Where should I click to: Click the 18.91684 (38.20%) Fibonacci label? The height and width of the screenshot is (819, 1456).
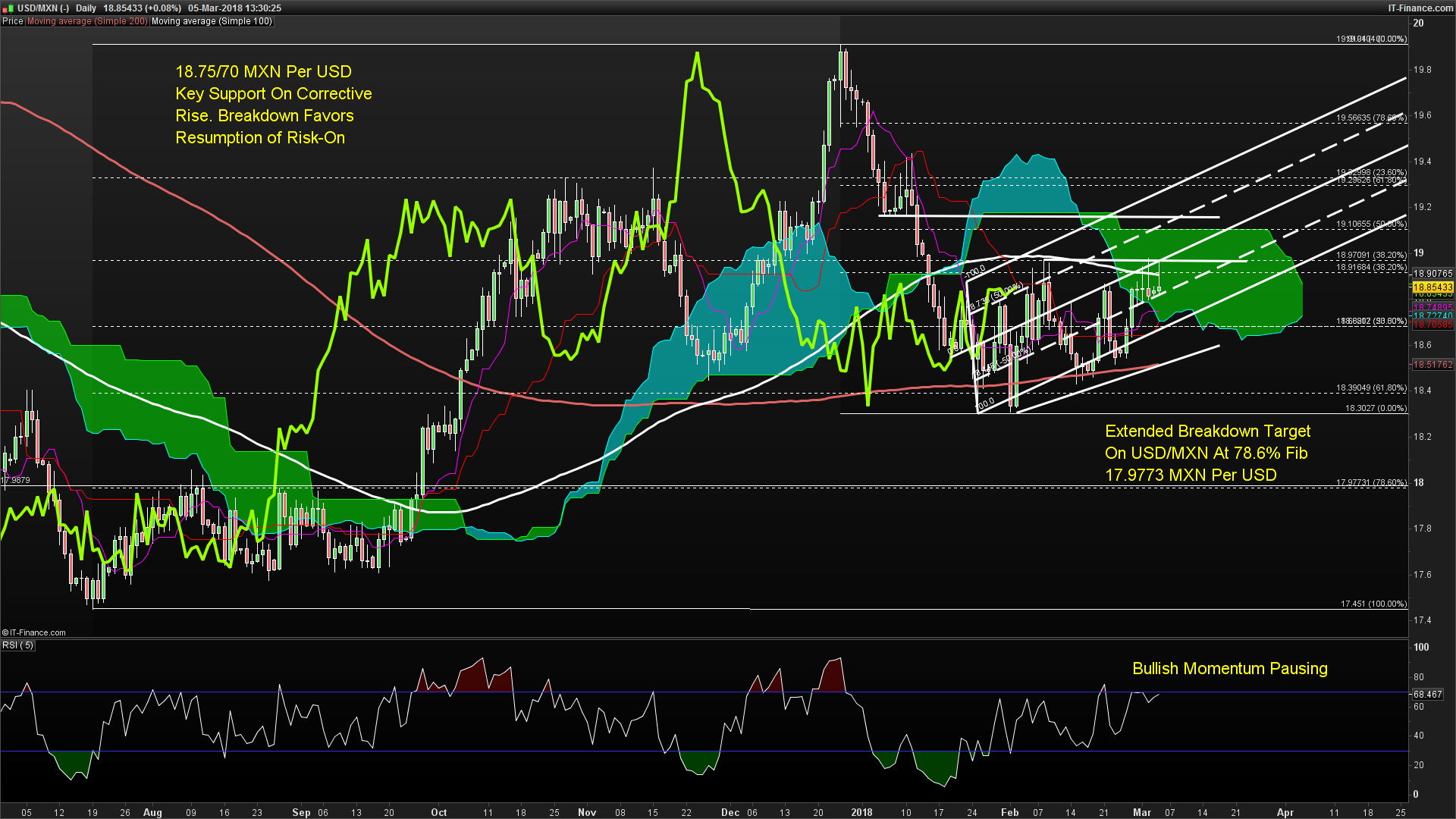[x=1371, y=267]
